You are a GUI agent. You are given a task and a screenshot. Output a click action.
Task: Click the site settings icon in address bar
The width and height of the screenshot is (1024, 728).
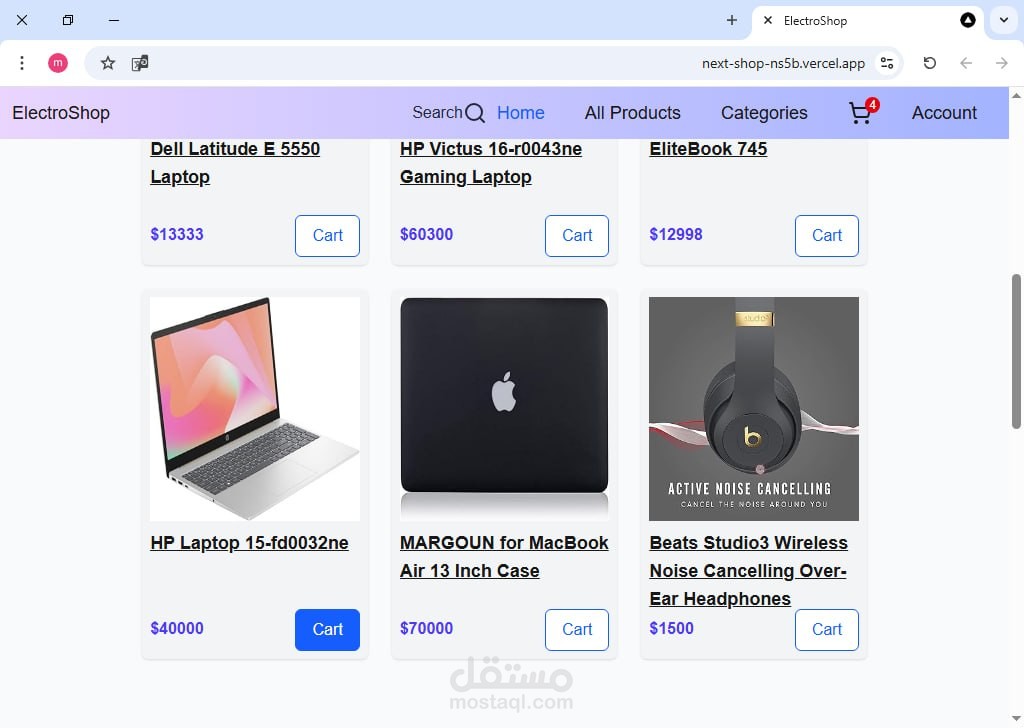tap(887, 63)
